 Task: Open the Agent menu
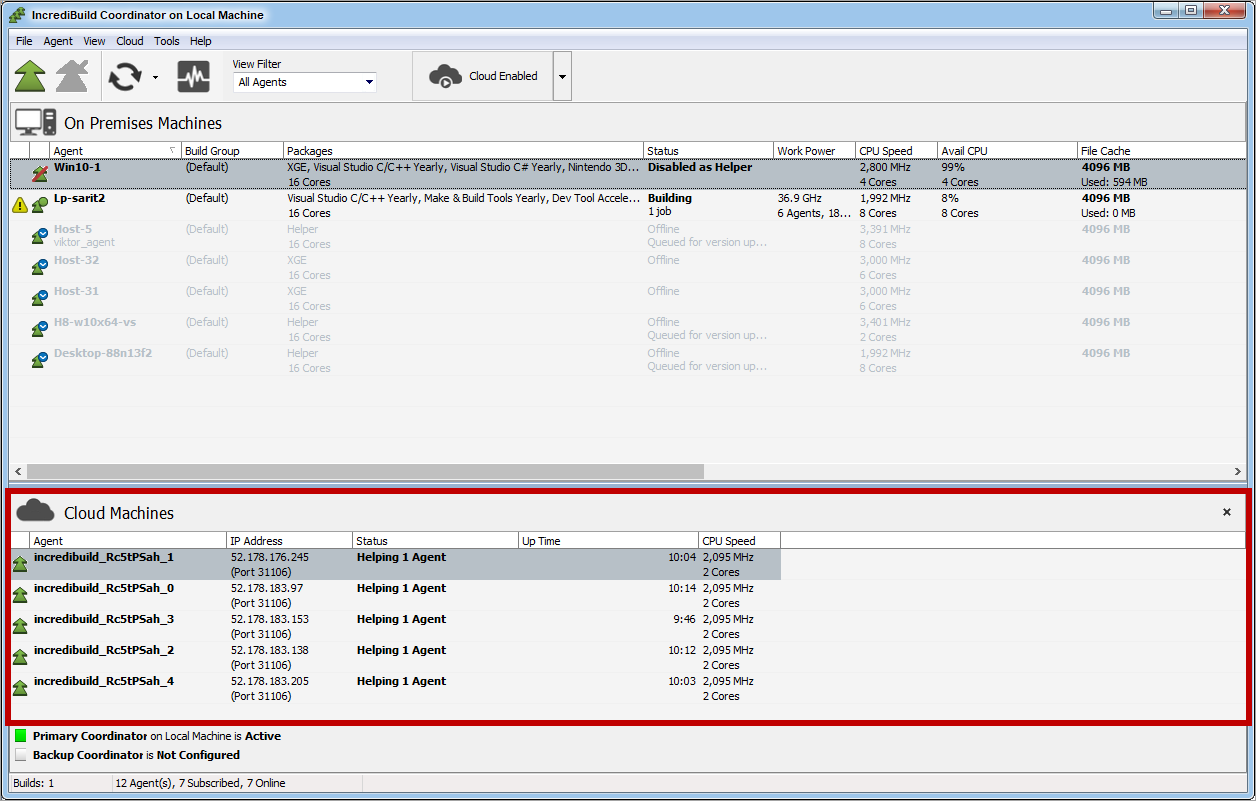click(x=58, y=41)
